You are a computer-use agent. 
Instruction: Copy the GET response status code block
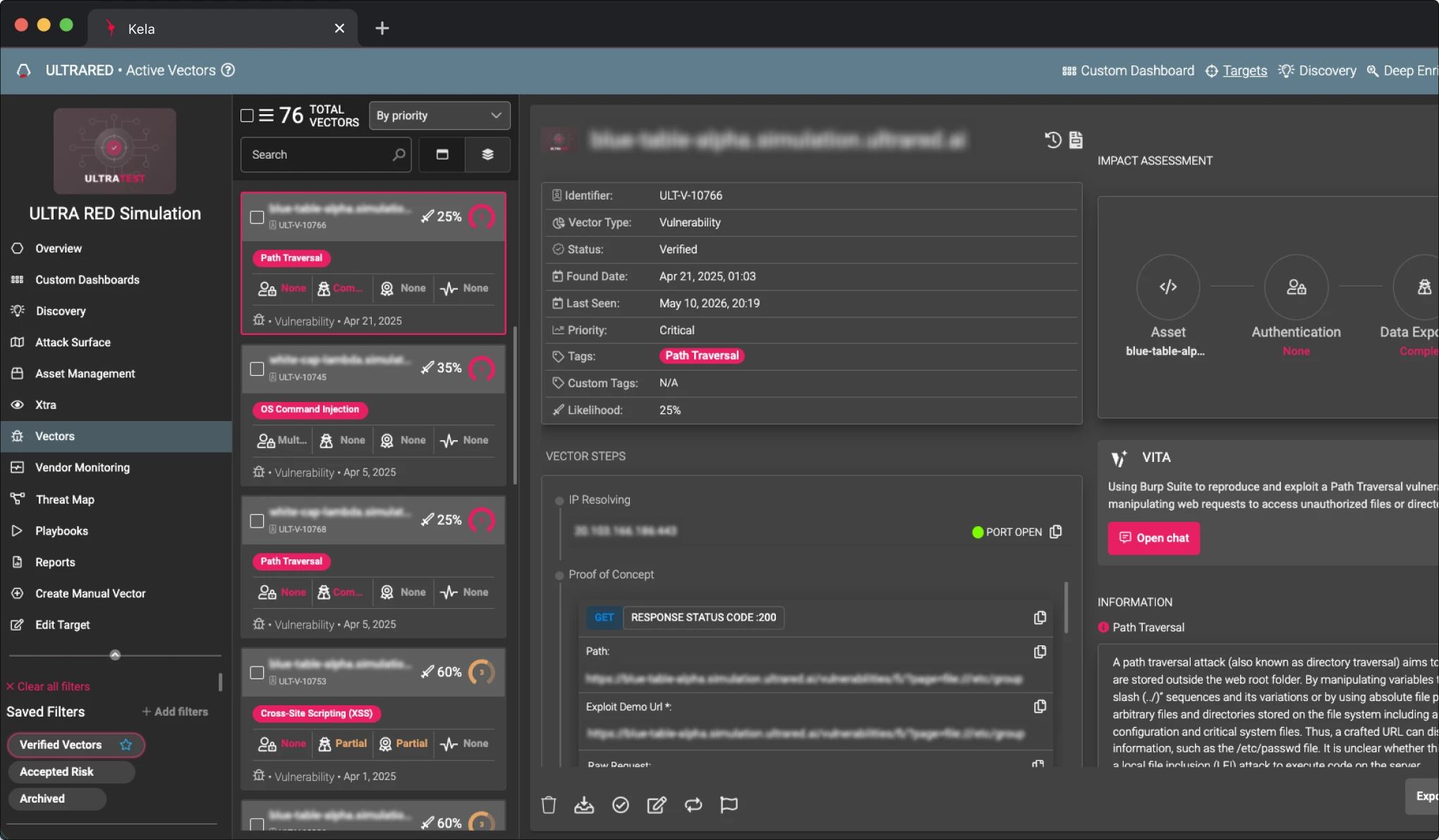[1040, 618]
